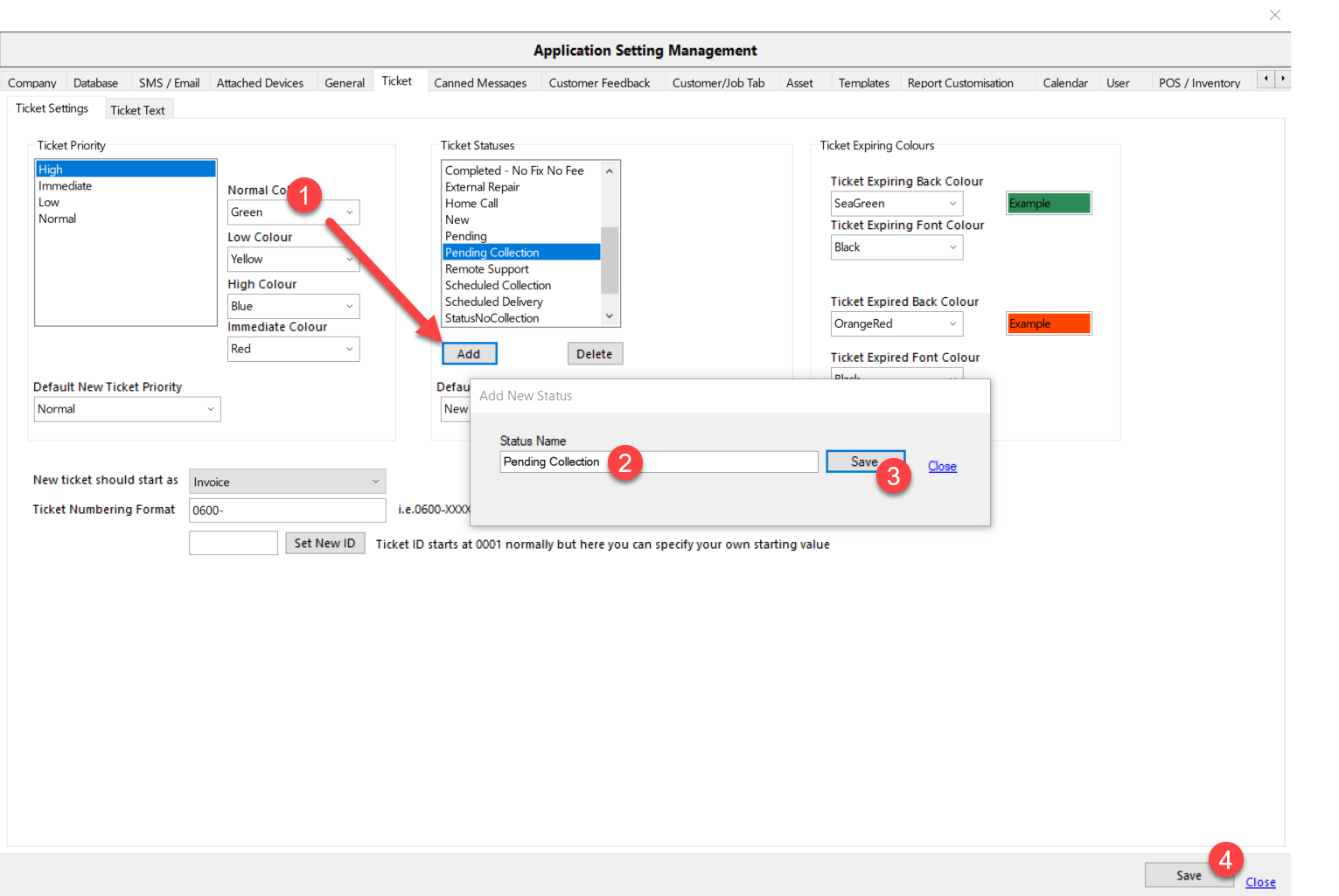Select the New status in list
The height and width of the screenshot is (896, 1339).
[522, 220]
